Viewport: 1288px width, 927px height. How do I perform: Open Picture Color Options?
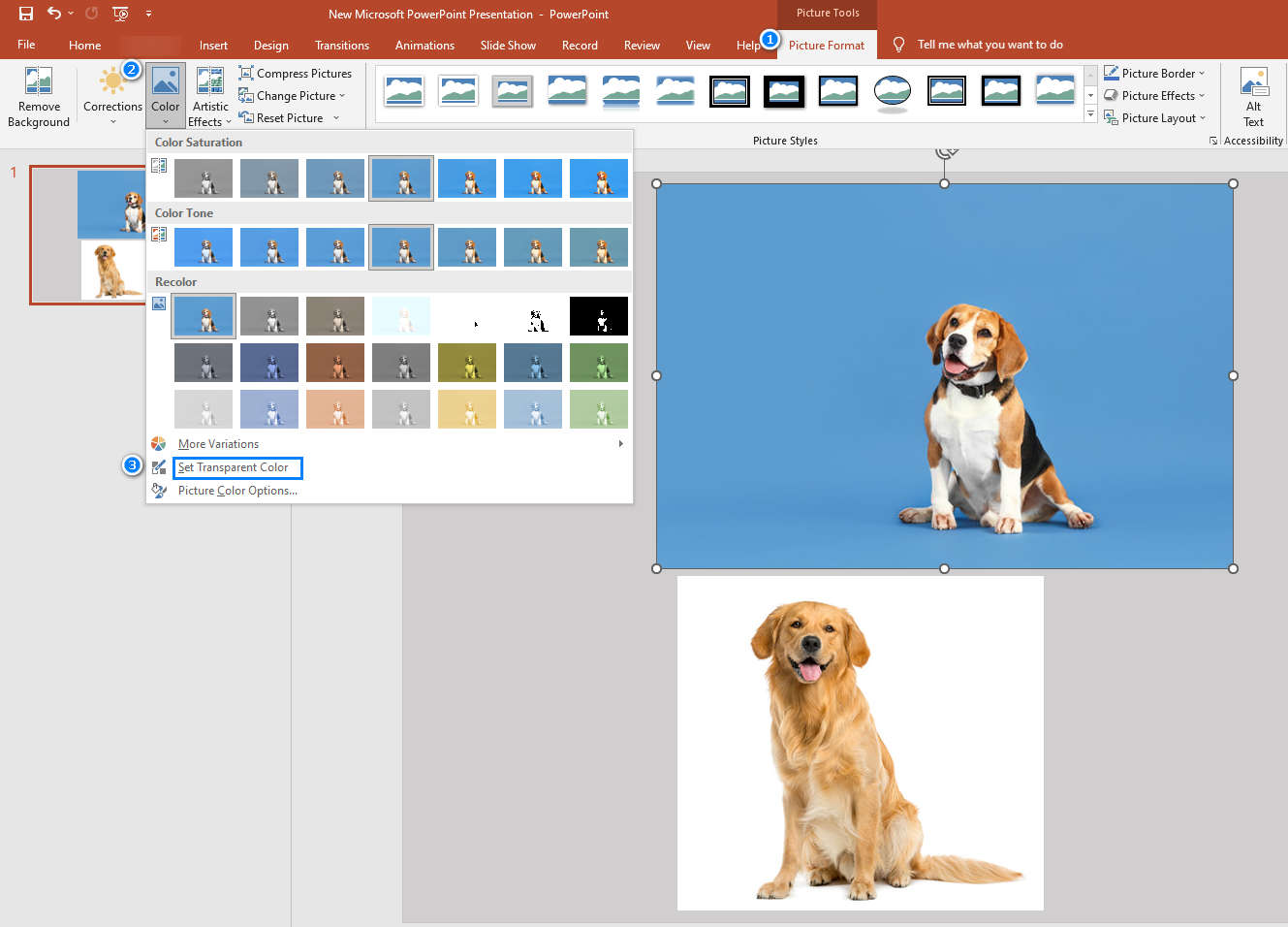pyautogui.click(x=237, y=491)
